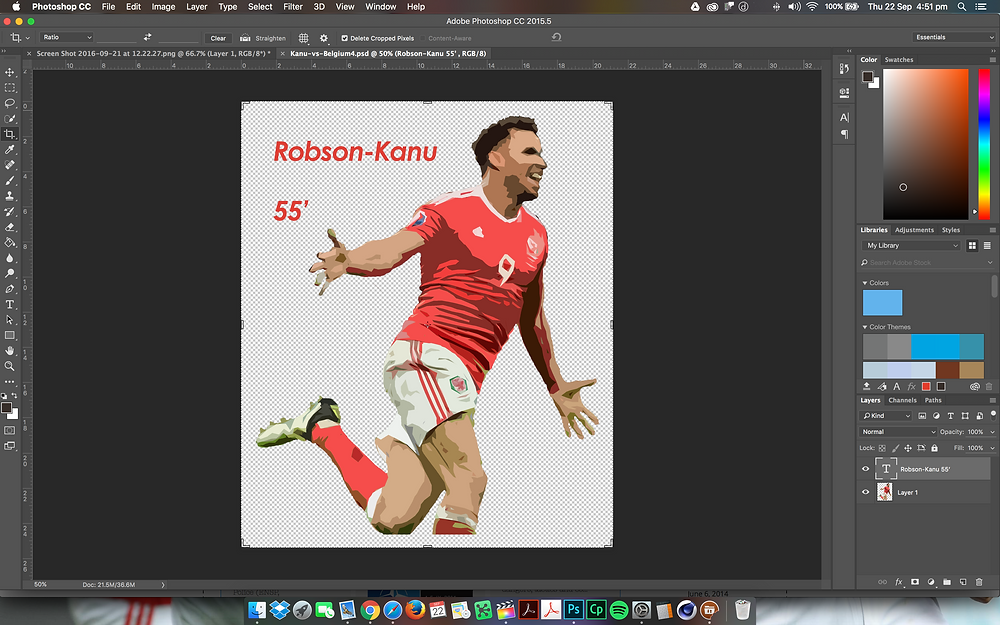This screenshot has height=625, width=1000.
Task: Select the Blur tool
Action: click(x=10, y=258)
